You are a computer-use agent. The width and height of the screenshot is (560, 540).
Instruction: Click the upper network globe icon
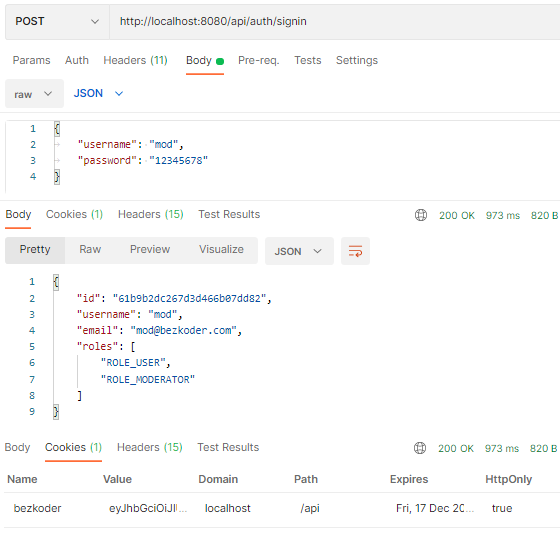[x=421, y=215]
